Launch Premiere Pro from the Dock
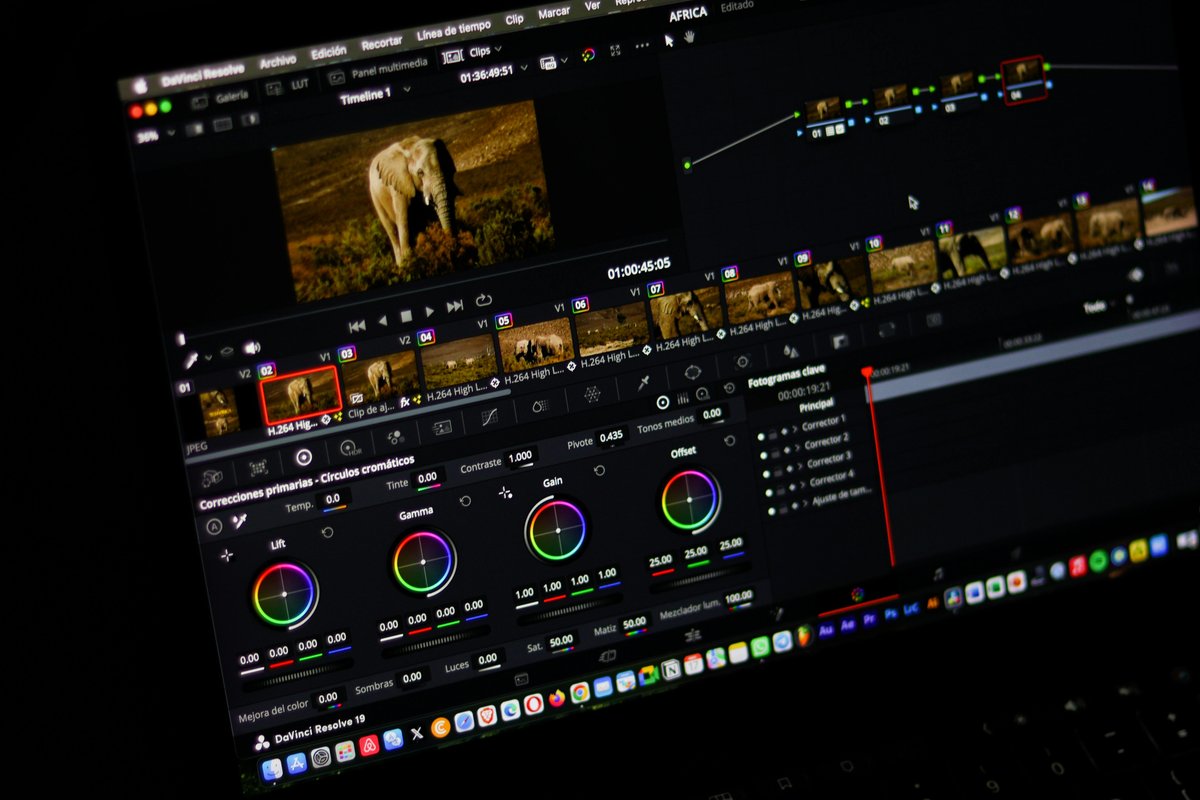Viewport: 1200px width, 800px height. coord(870,619)
